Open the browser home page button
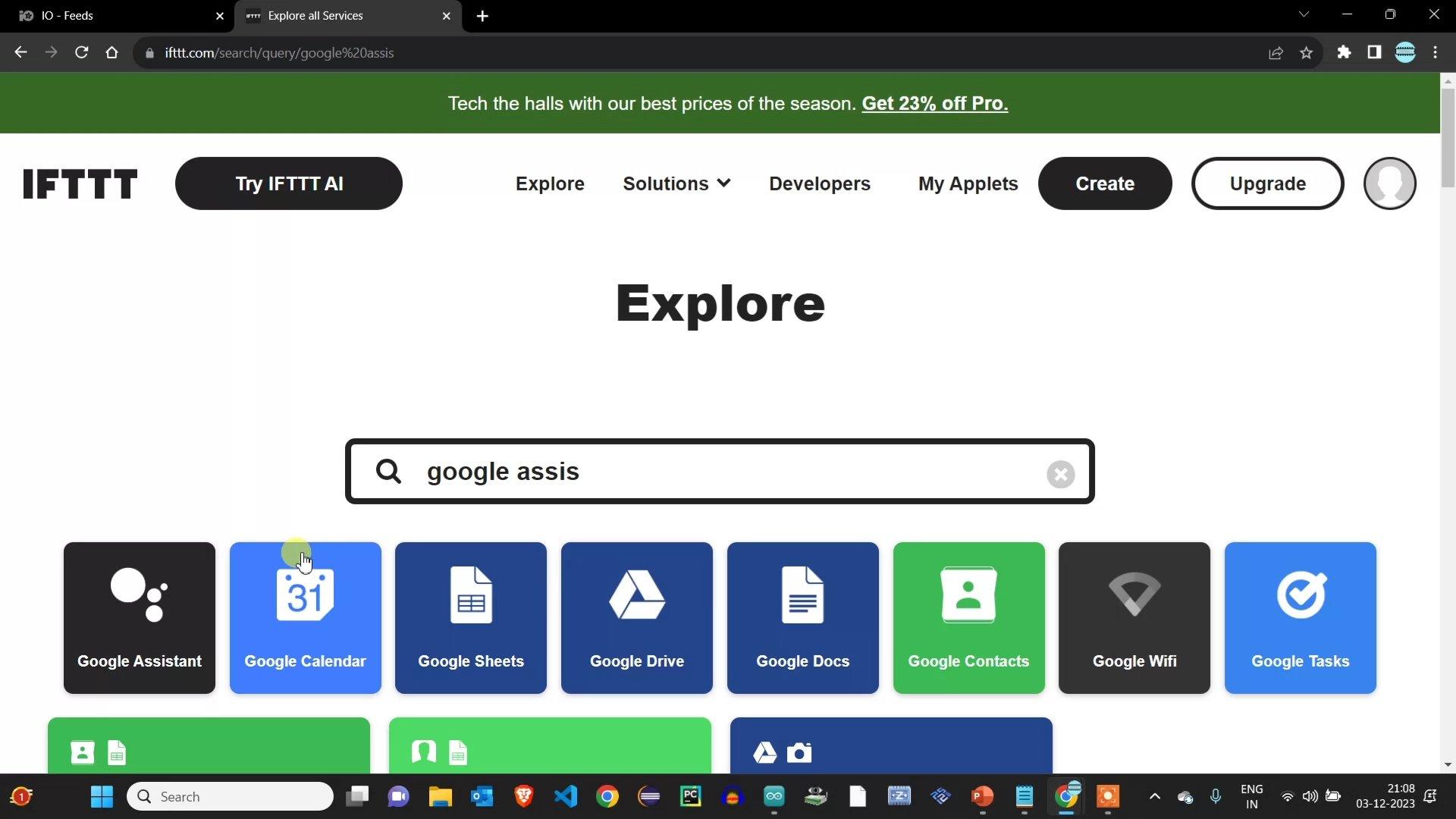The height and width of the screenshot is (819, 1456). coord(111,52)
